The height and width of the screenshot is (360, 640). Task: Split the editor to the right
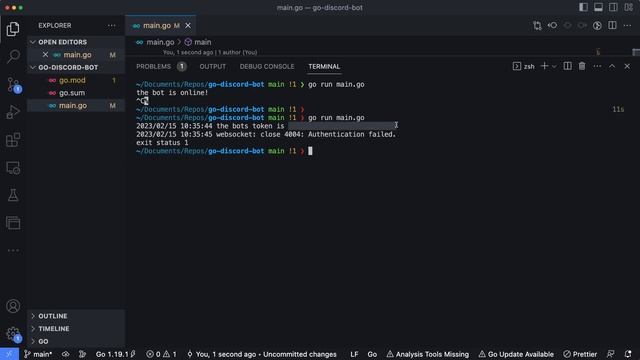coord(612,25)
